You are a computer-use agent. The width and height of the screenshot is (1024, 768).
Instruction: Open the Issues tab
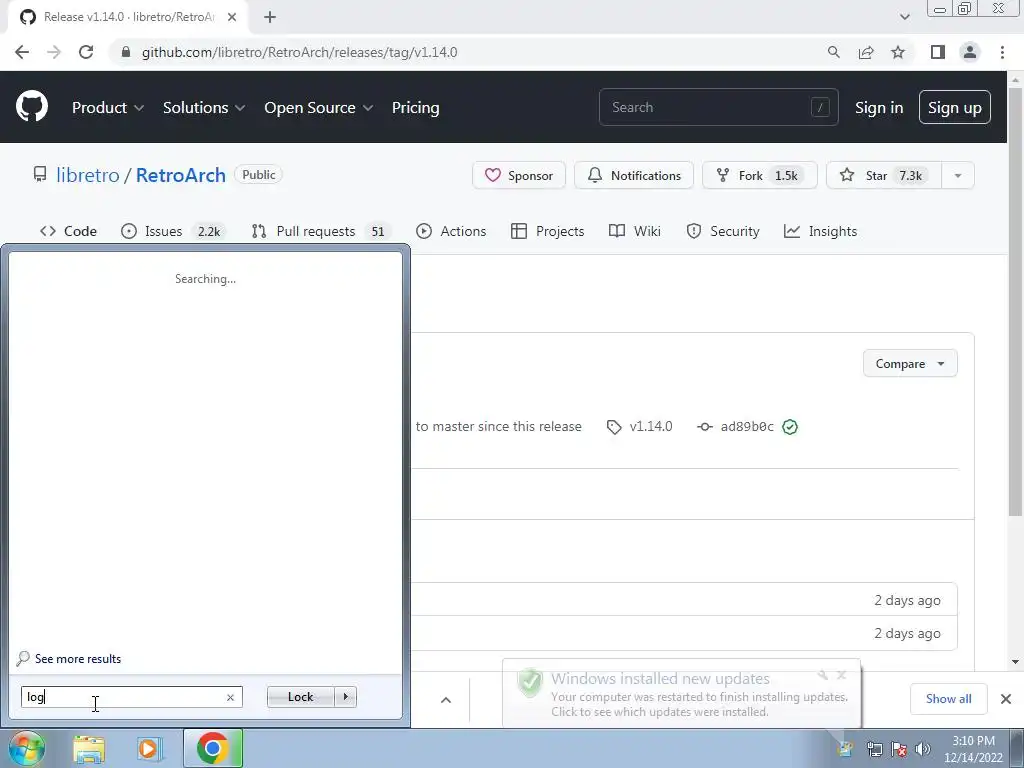tap(174, 231)
